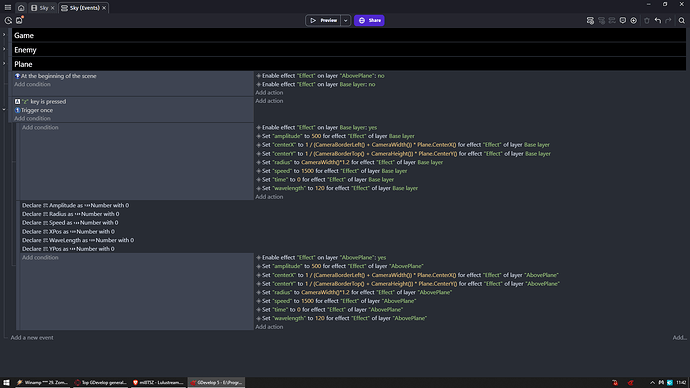Open the search in events icon
This screenshot has width=690, height=388.
pyautogui.click(x=682, y=21)
